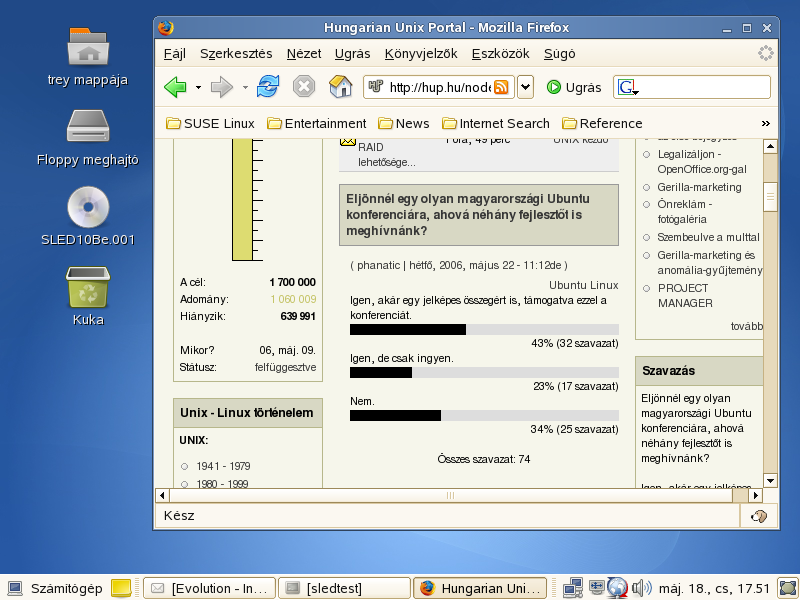
Task: Click into the address bar URL field
Action: tap(439, 87)
